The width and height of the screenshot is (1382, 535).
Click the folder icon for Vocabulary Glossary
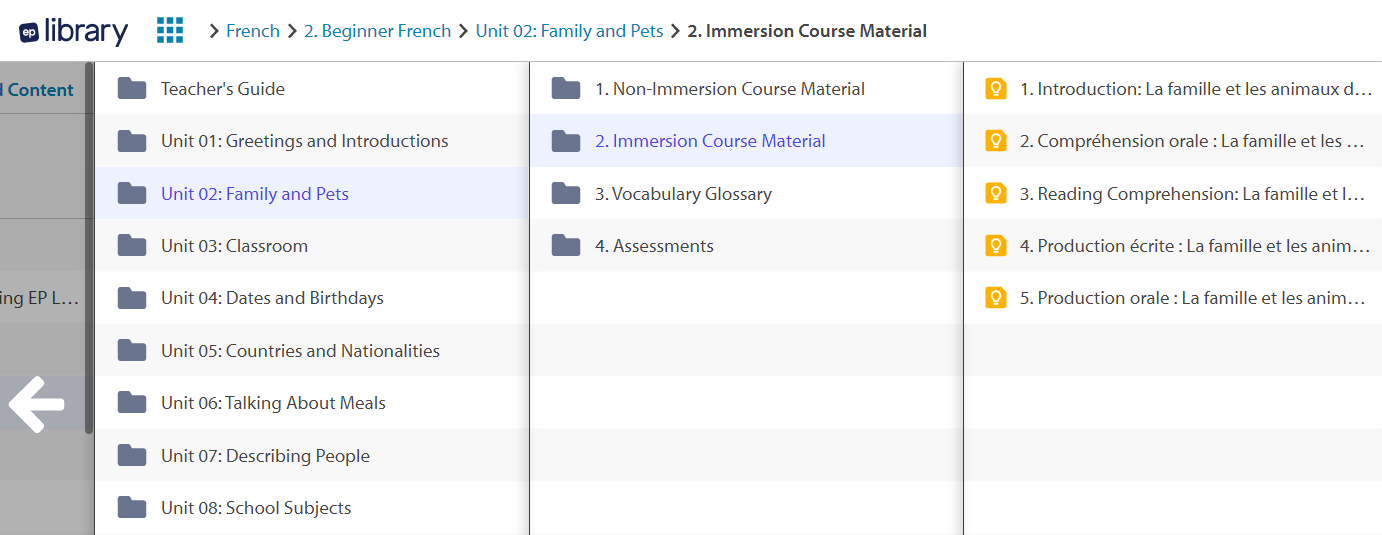566,194
